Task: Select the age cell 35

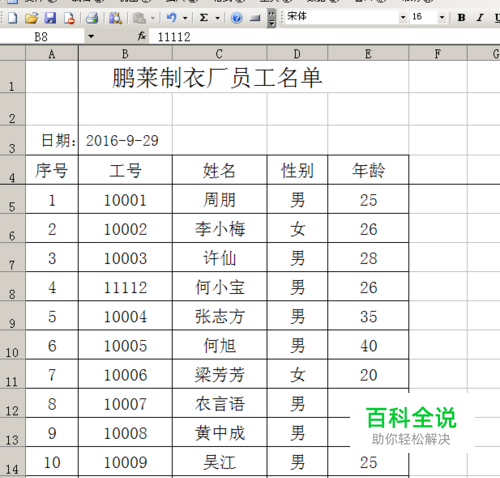Action: pyautogui.click(x=368, y=316)
